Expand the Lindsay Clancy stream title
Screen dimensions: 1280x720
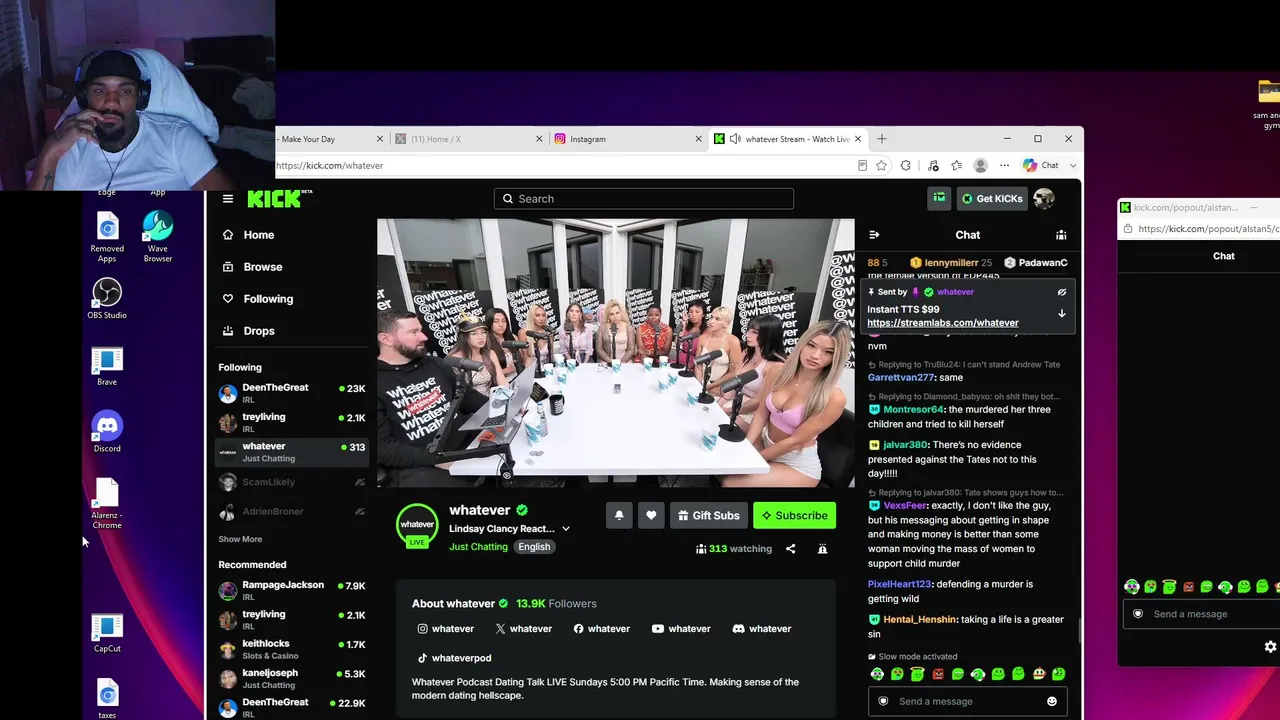[x=565, y=529]
